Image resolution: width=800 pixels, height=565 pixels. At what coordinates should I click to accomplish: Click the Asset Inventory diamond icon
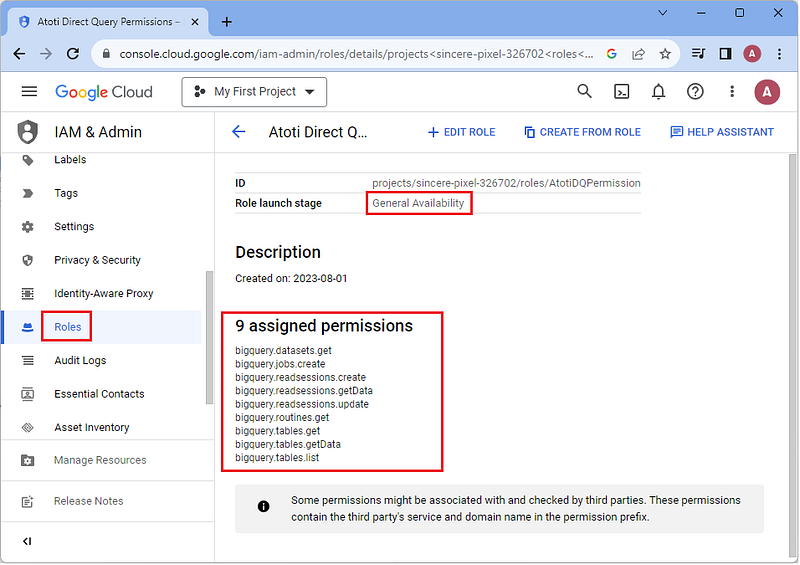pos(28,428)
